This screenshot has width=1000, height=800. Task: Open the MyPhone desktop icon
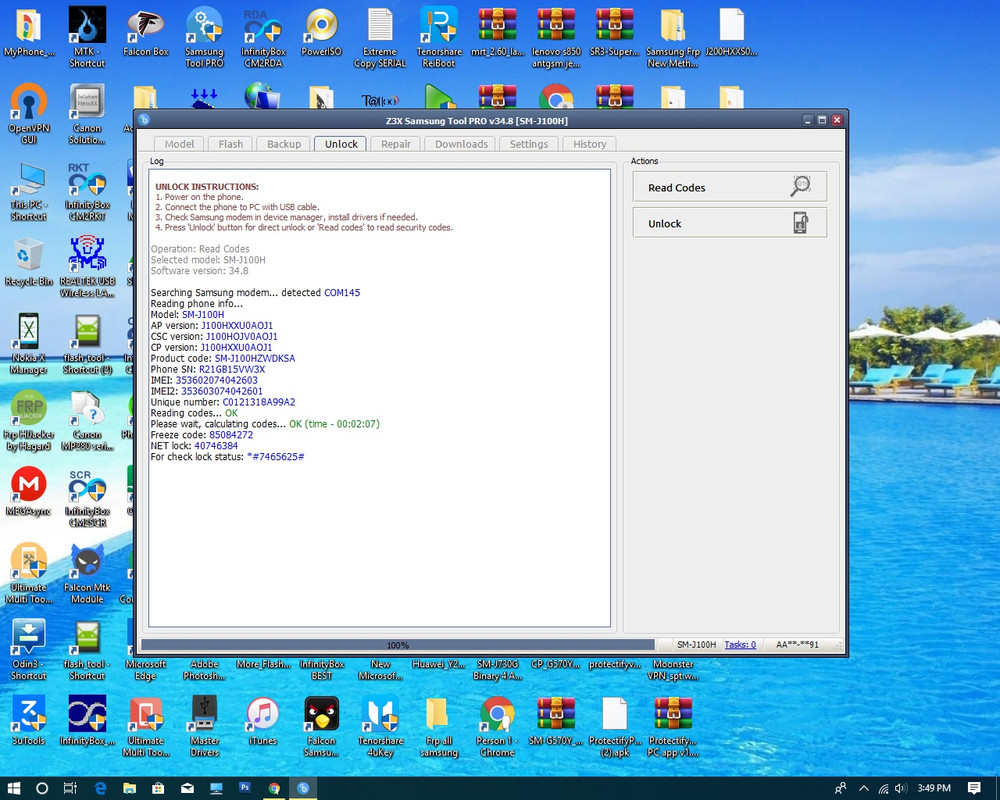tap(29, 33)
